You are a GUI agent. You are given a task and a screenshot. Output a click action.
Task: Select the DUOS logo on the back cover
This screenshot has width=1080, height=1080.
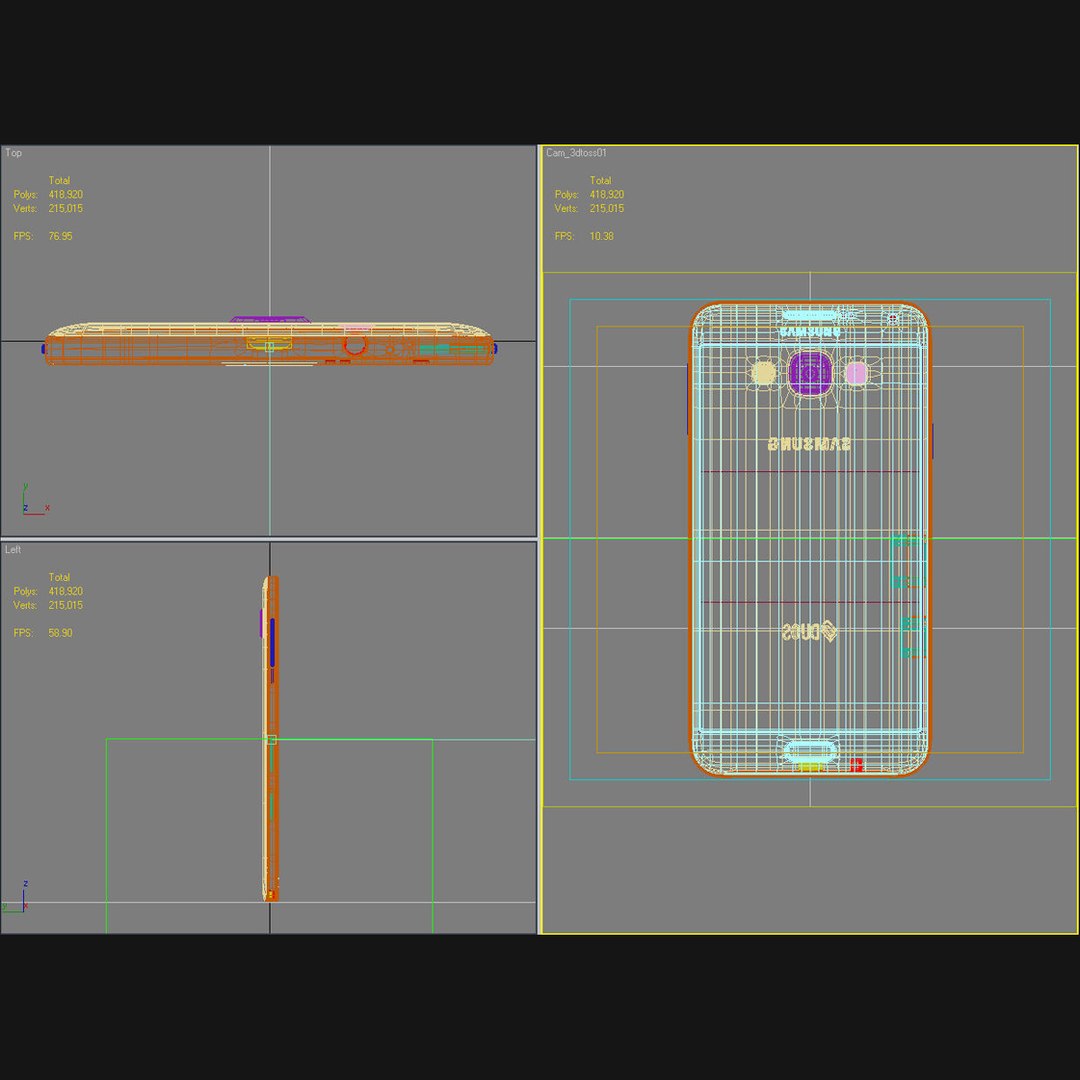(x=809, y=632)
